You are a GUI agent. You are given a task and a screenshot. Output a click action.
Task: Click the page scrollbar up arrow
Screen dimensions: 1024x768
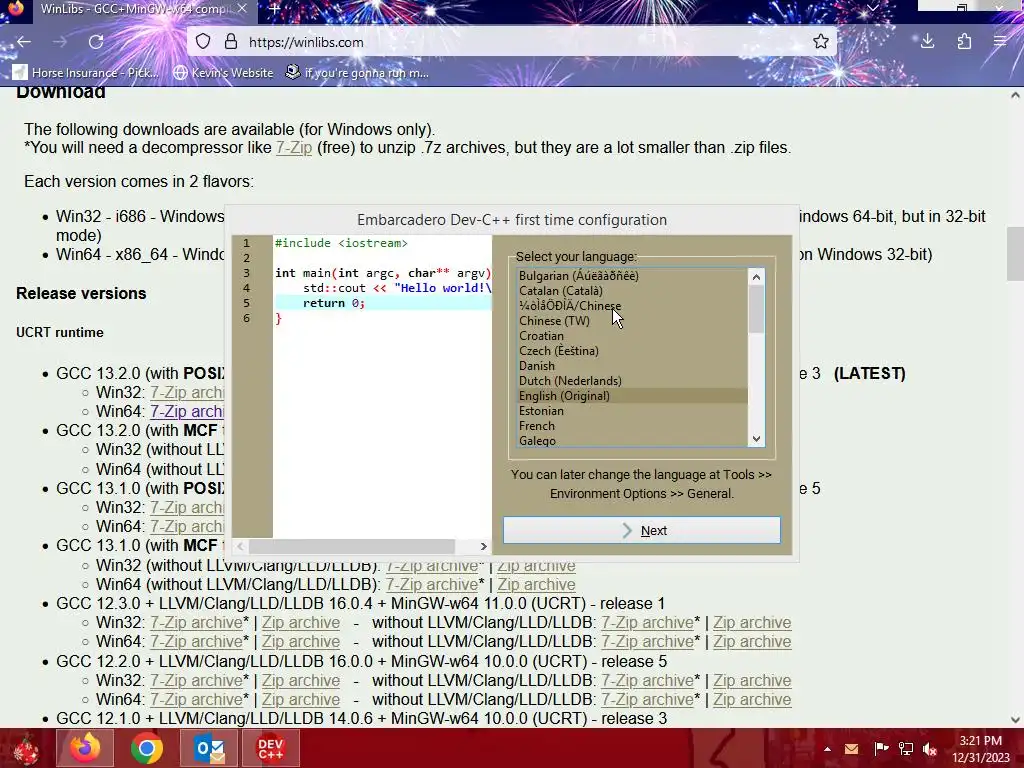[1015, 95]
